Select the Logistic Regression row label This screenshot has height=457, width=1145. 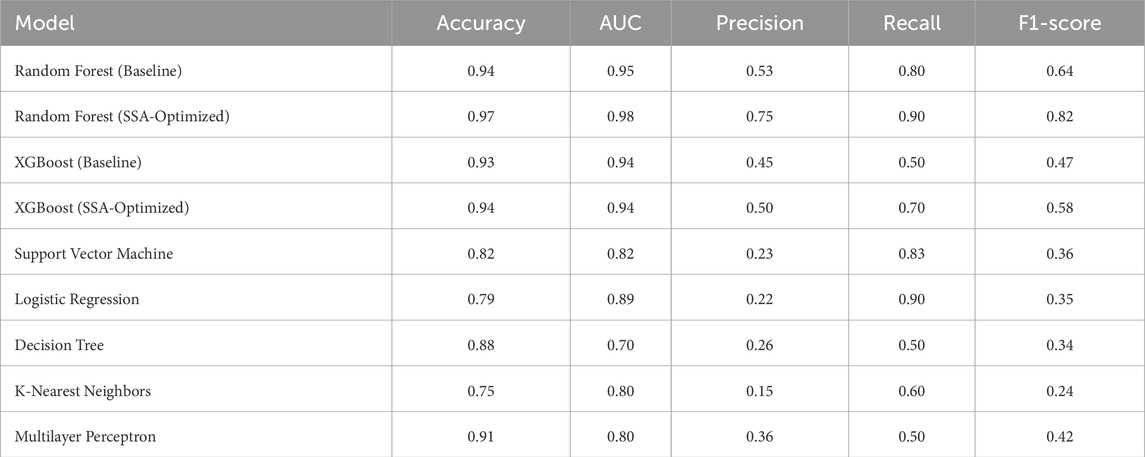(x=76, y=299)
